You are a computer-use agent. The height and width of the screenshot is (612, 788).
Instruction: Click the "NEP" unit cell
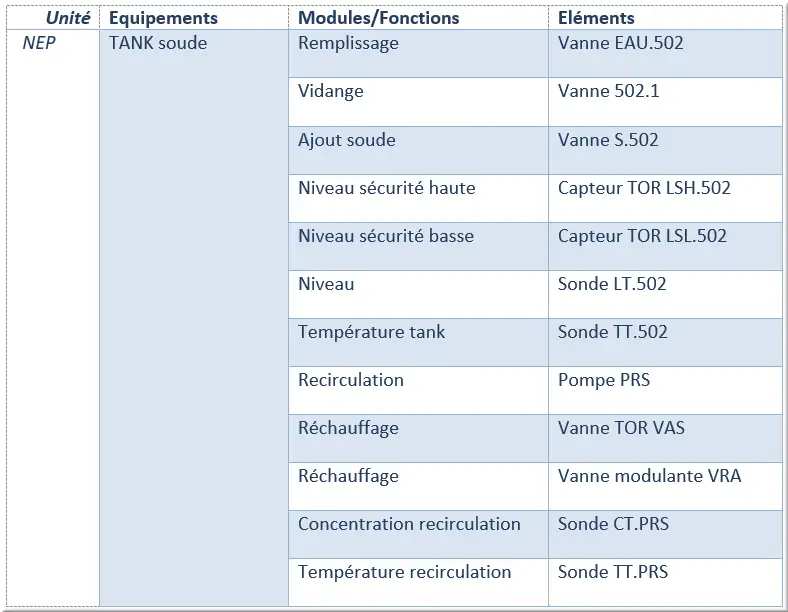coord(40,43)
